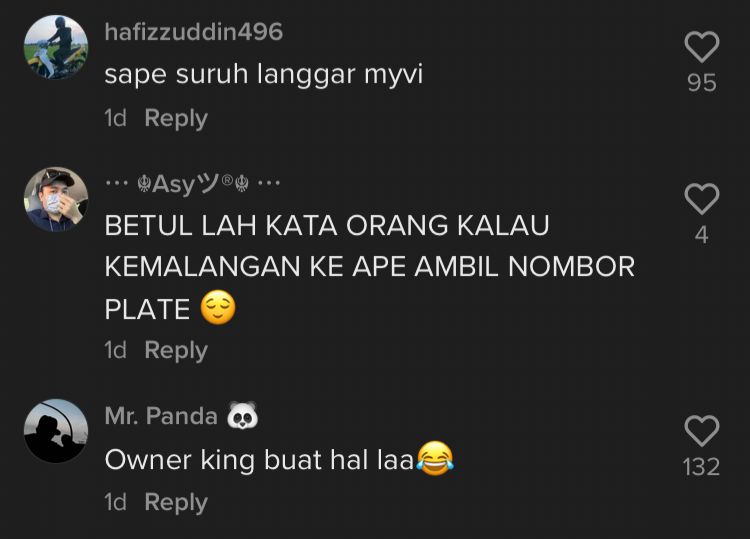Click the 4 likes count

702,235
